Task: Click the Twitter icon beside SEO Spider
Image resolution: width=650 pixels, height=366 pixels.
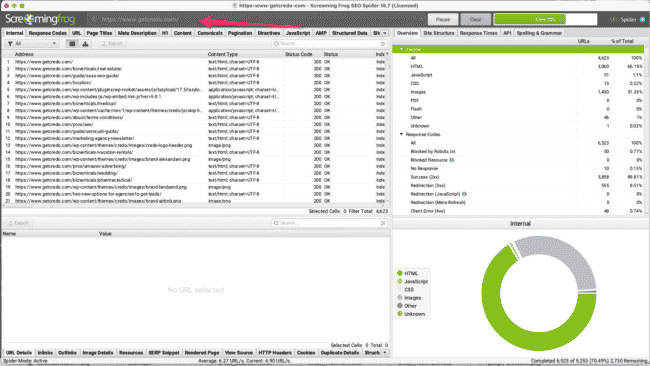Action: (642, 19)
